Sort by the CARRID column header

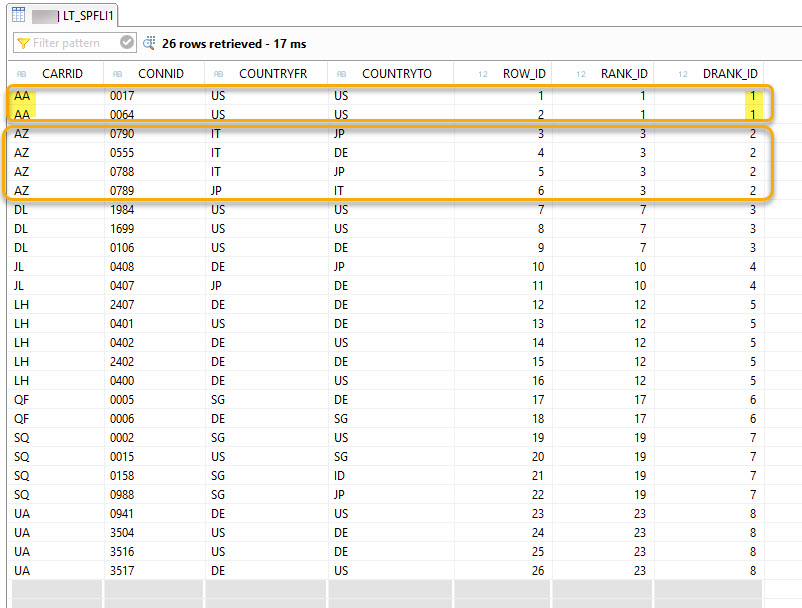pyautogui.click(x=62, y=74)
